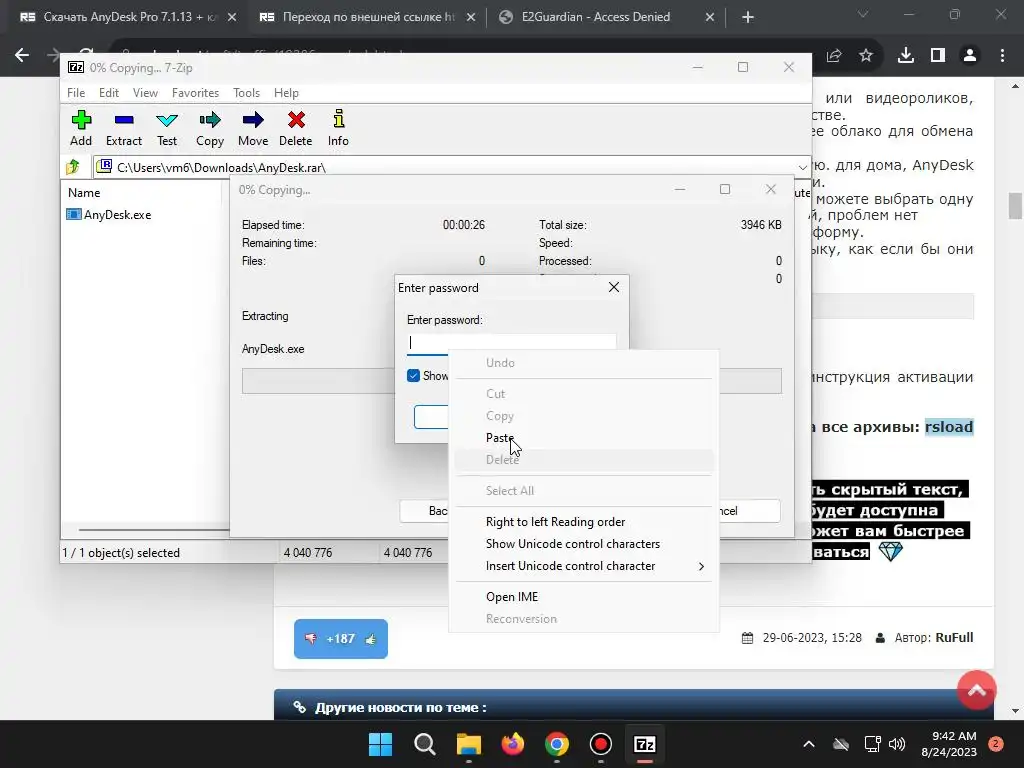This screenshot has width=1024, height=768.
Task: Select the AnyDesk.exe file in the list
Action: (109, 215)
